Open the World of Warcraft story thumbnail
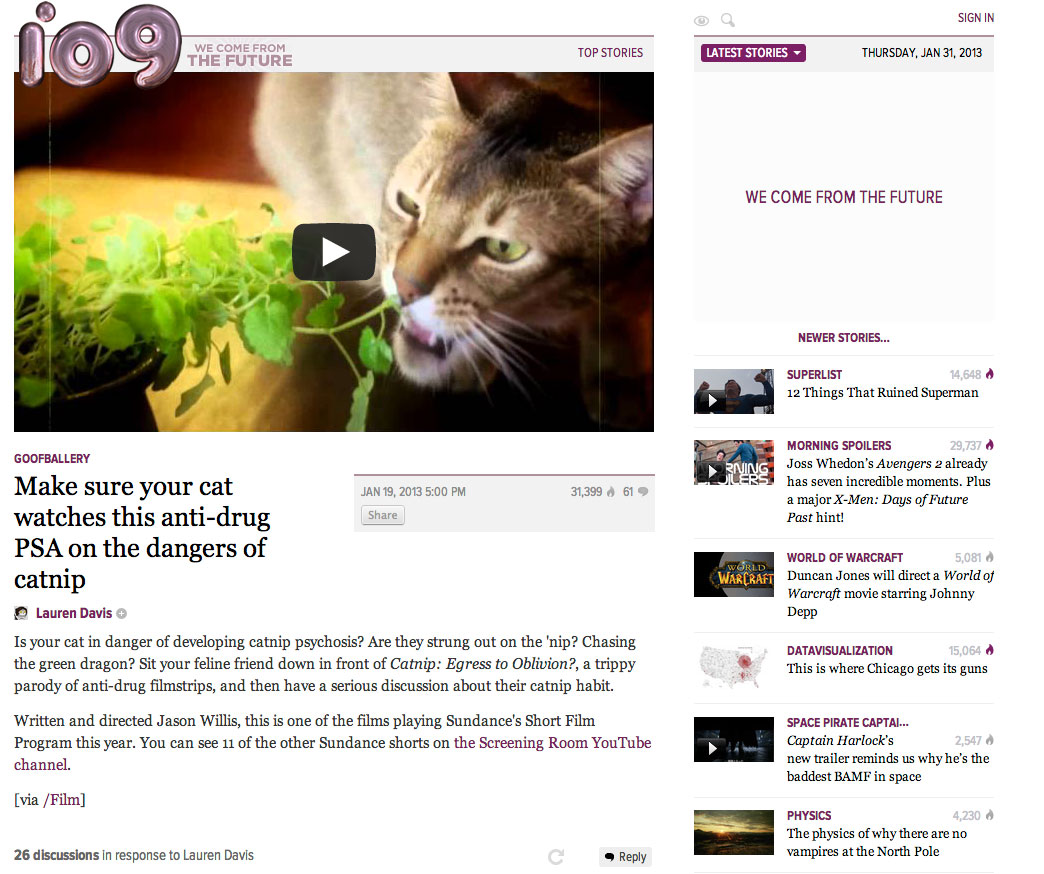Screen dimensions: 1044x874 (x=734, y=574)
